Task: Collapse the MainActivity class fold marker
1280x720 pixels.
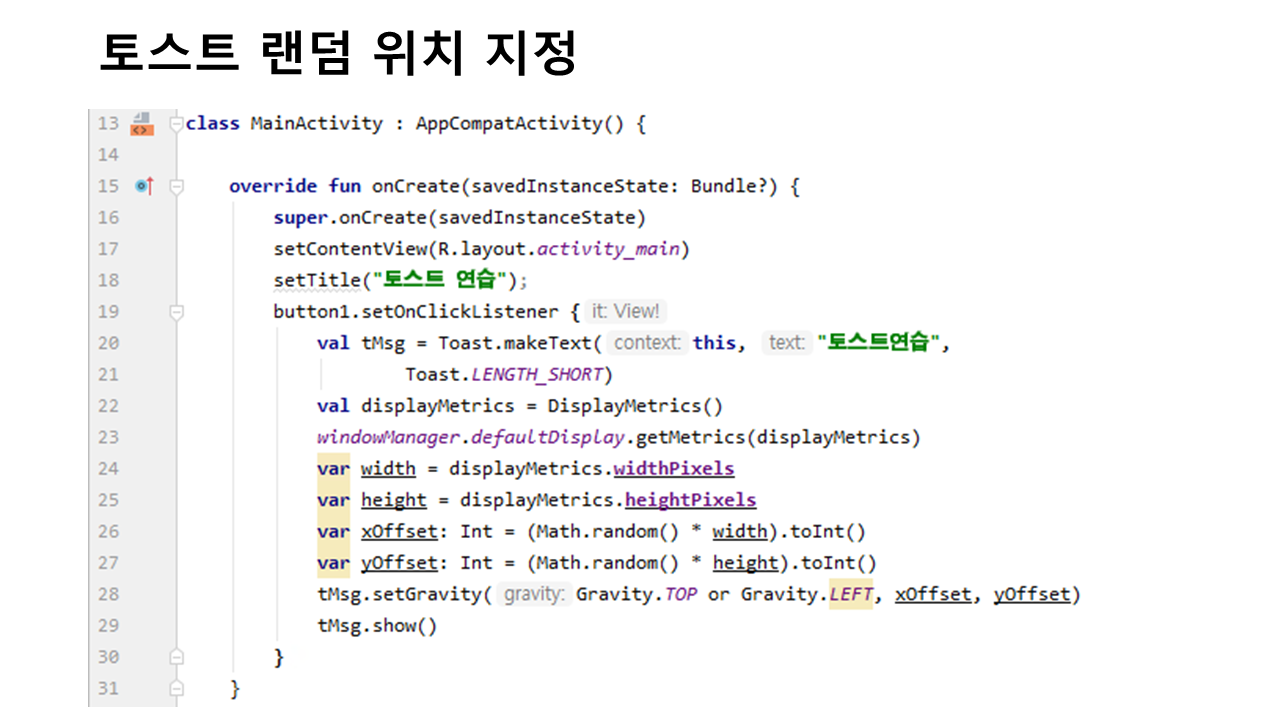Action: (x=177, y=124)
